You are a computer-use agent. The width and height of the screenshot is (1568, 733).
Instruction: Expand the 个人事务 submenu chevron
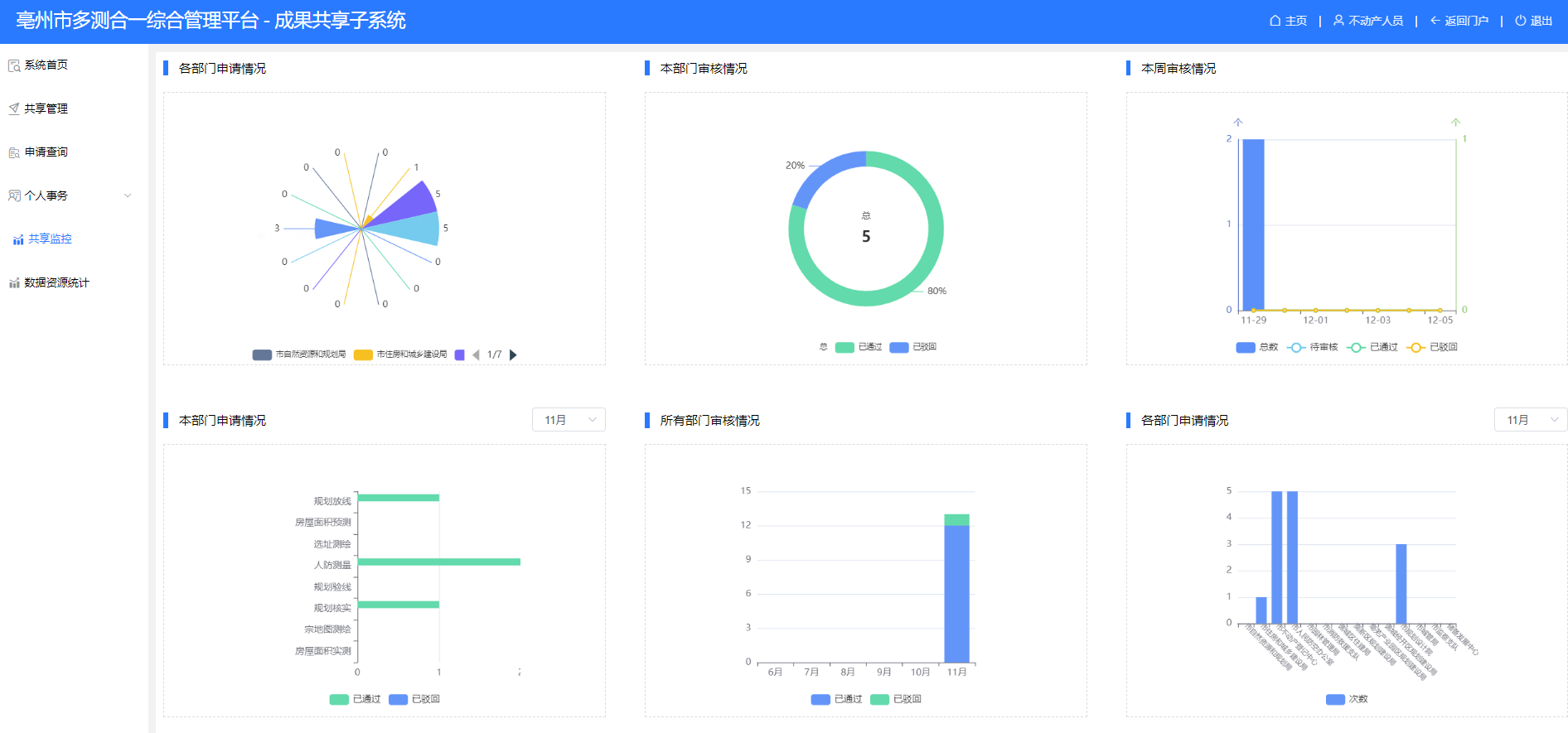[x=128, y=196]
